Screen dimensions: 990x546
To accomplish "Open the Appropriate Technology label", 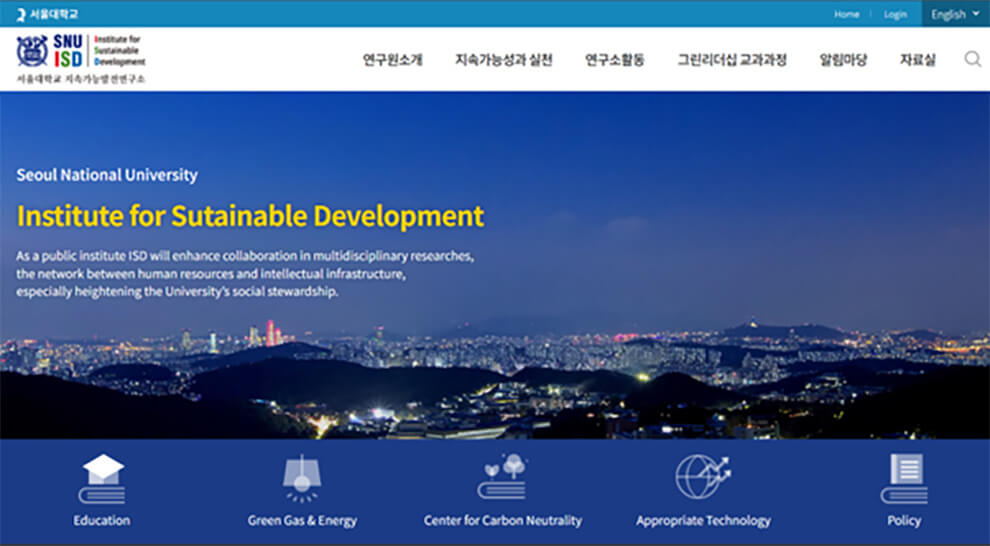I will (x=703, y=521).
